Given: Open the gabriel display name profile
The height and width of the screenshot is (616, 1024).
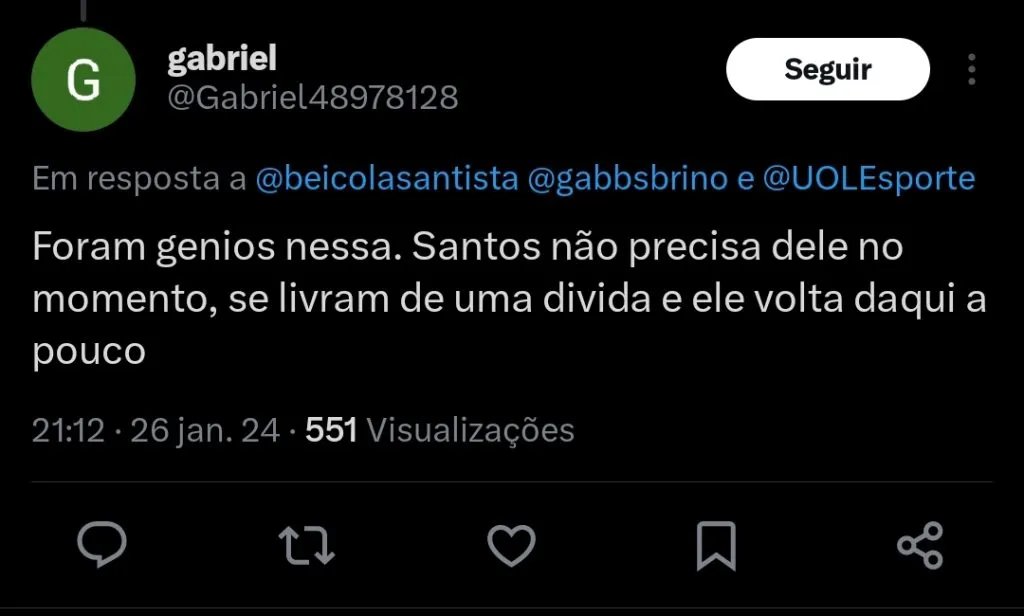Looking at the screenshot, I should [x=221, y=59].
